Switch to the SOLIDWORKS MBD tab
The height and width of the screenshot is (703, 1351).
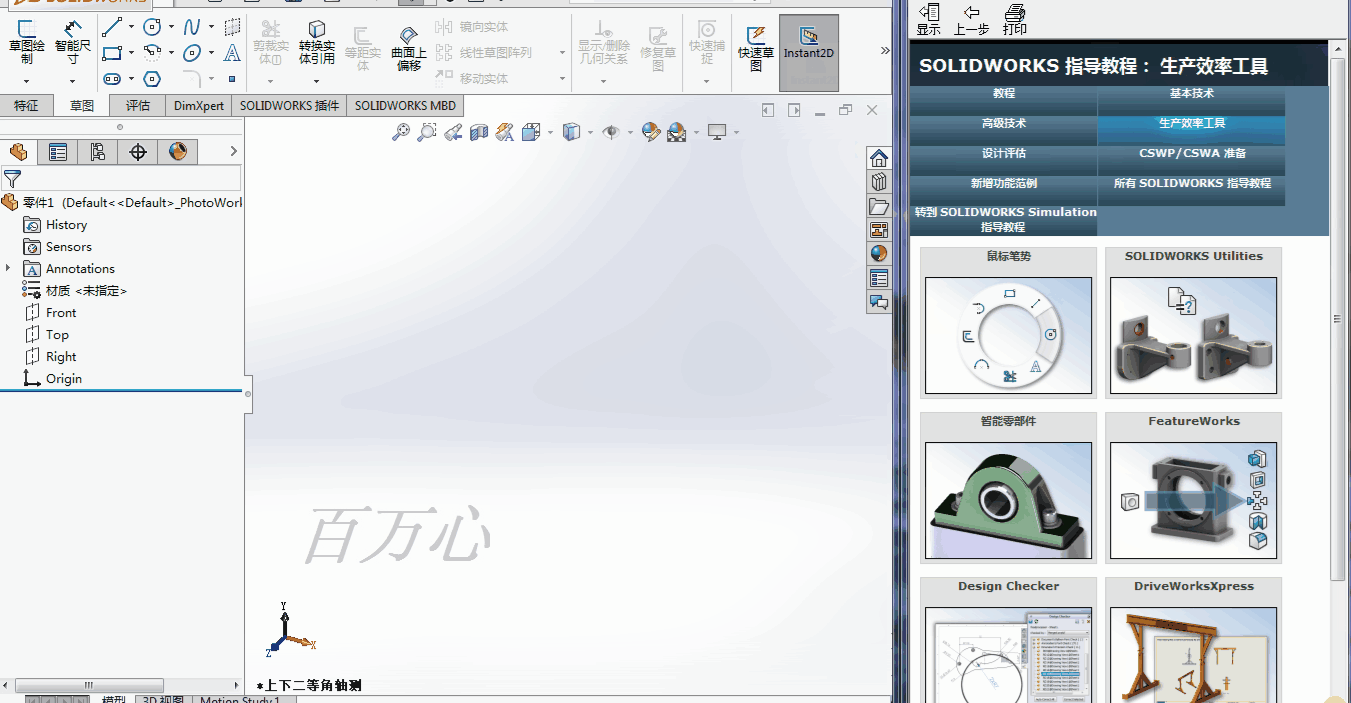(x=405, y=105)
